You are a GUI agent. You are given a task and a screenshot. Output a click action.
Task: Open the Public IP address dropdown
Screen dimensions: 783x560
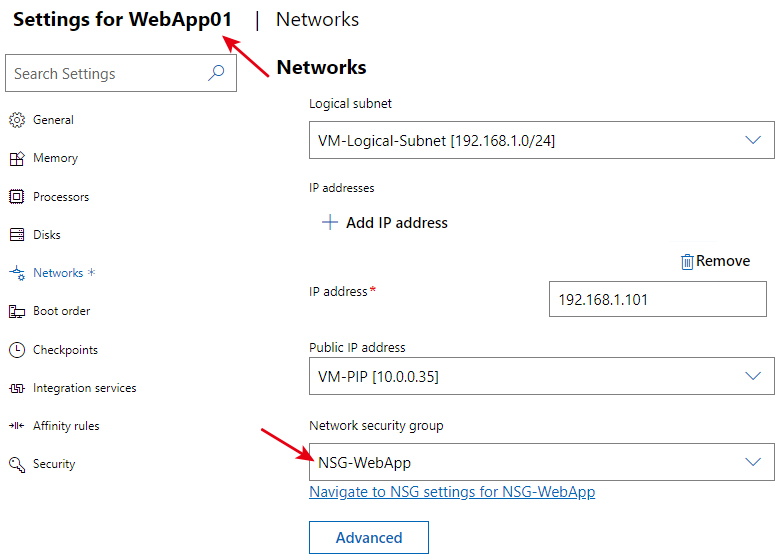point(541,376)
